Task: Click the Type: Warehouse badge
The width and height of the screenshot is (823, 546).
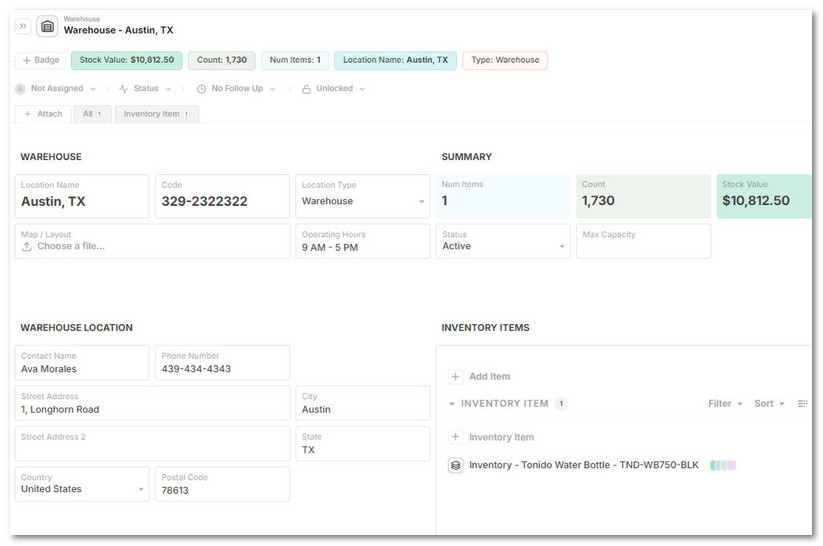Action: click(x=505, y=60)
